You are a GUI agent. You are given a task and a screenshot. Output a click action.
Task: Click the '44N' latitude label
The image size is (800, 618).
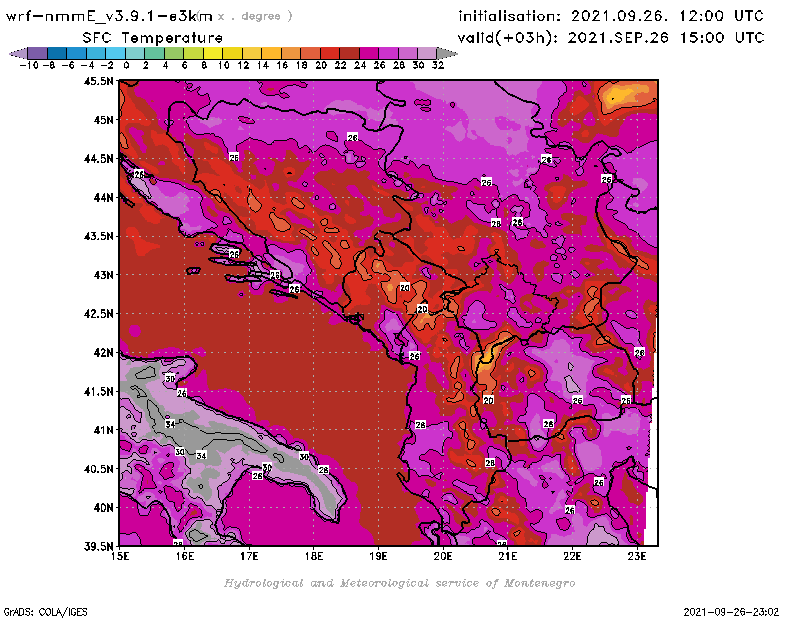(x=104, y=197)
